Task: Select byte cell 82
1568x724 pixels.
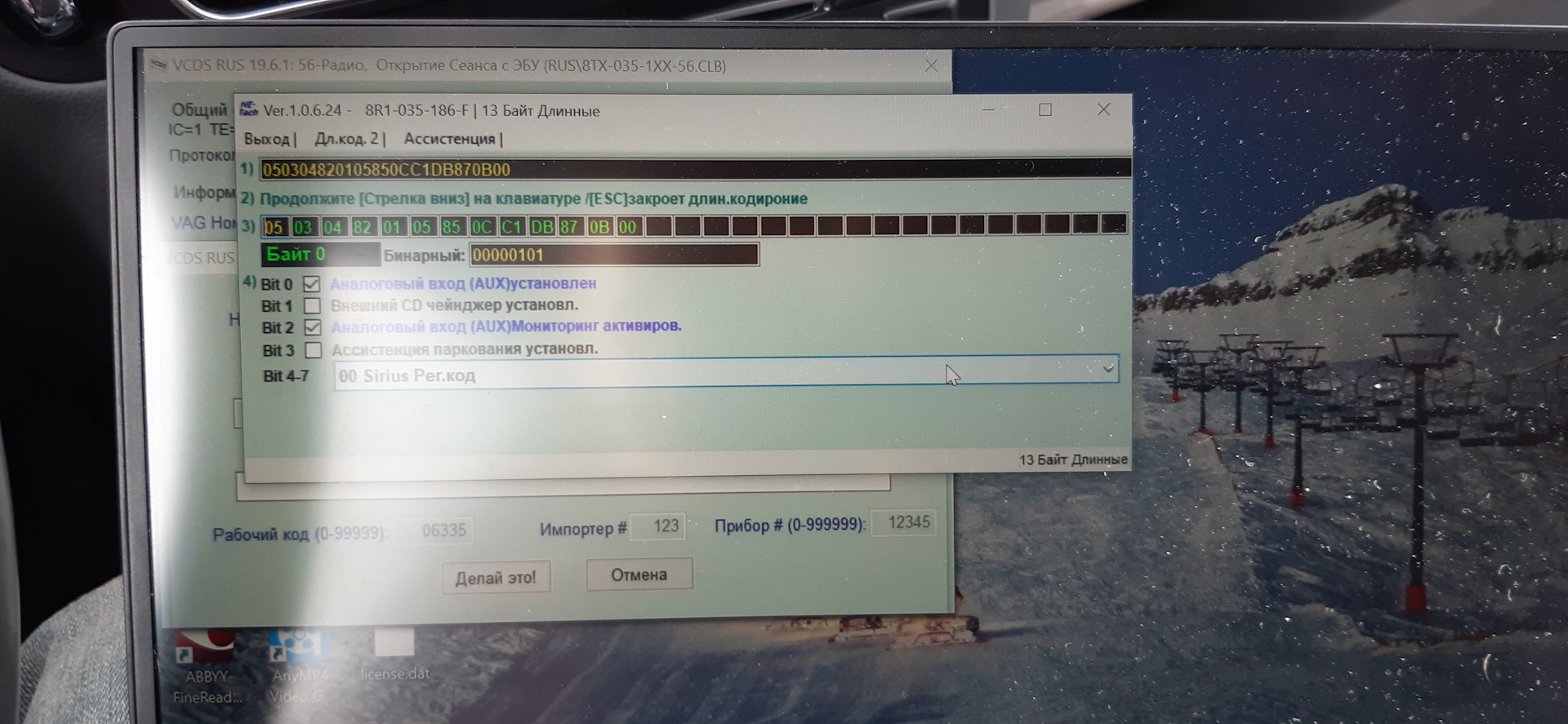Action: (x=362, y=227)
